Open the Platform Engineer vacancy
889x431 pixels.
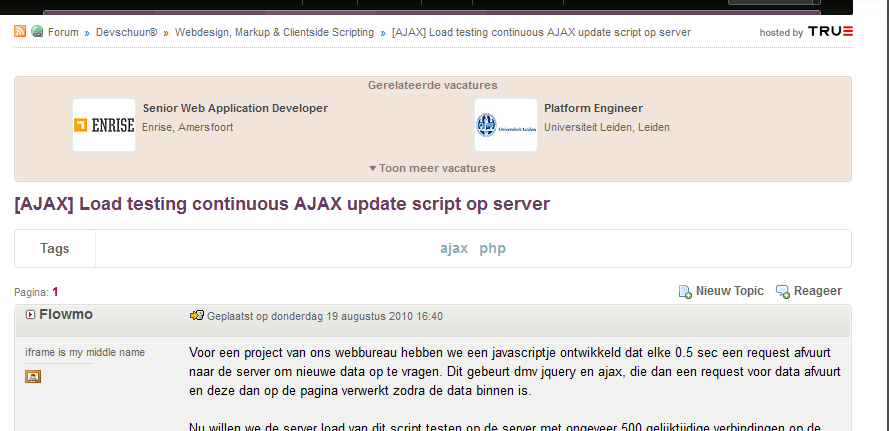(593, 108)
